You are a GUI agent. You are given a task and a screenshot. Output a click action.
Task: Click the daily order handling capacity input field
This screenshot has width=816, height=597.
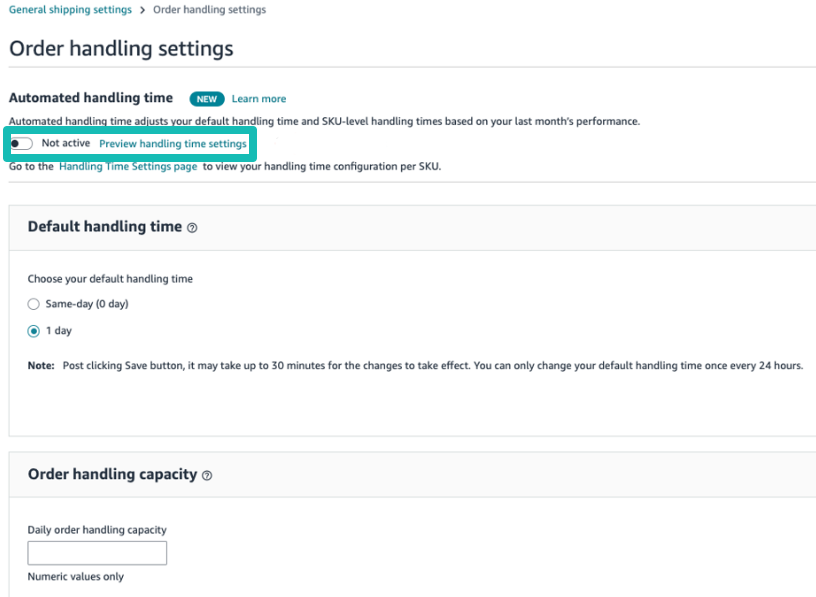click(x=96, y=552)
